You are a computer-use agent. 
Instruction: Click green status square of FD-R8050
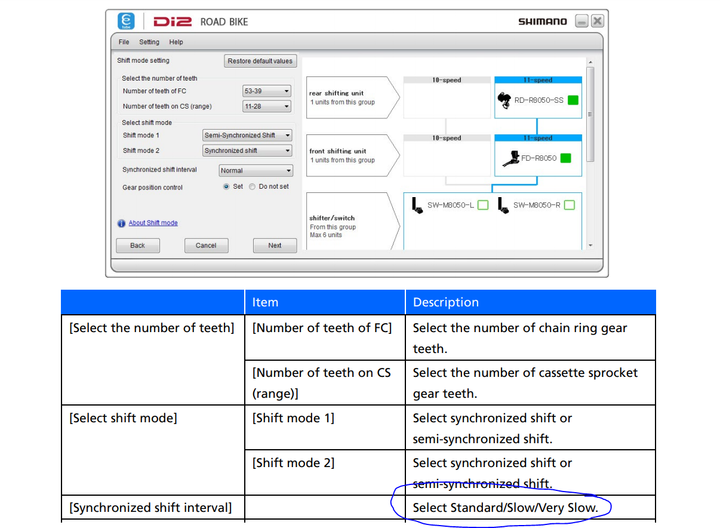click(x=566, y=158)
